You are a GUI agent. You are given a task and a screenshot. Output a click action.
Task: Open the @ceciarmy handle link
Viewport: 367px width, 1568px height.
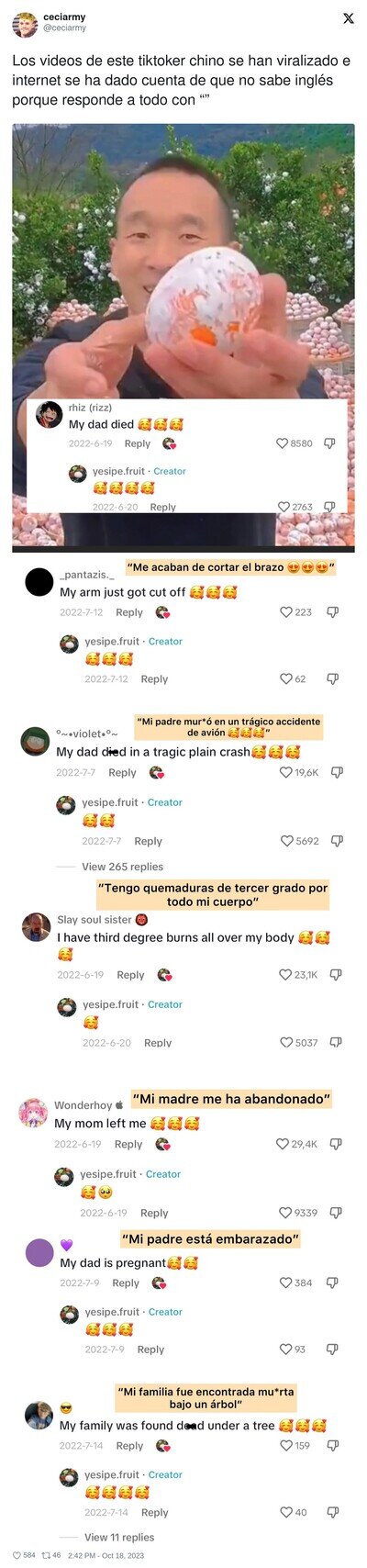(x=64, y=28)
